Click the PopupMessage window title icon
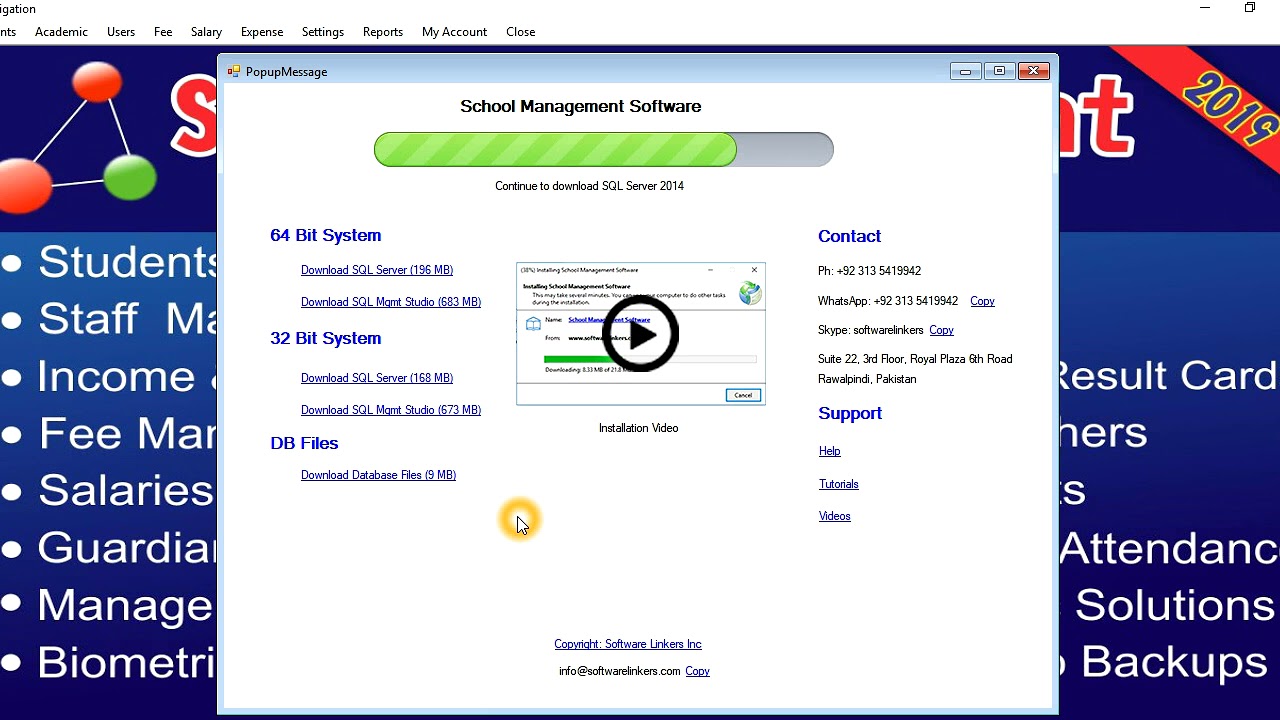1280x720 pixels. click(x=234, y=71)
